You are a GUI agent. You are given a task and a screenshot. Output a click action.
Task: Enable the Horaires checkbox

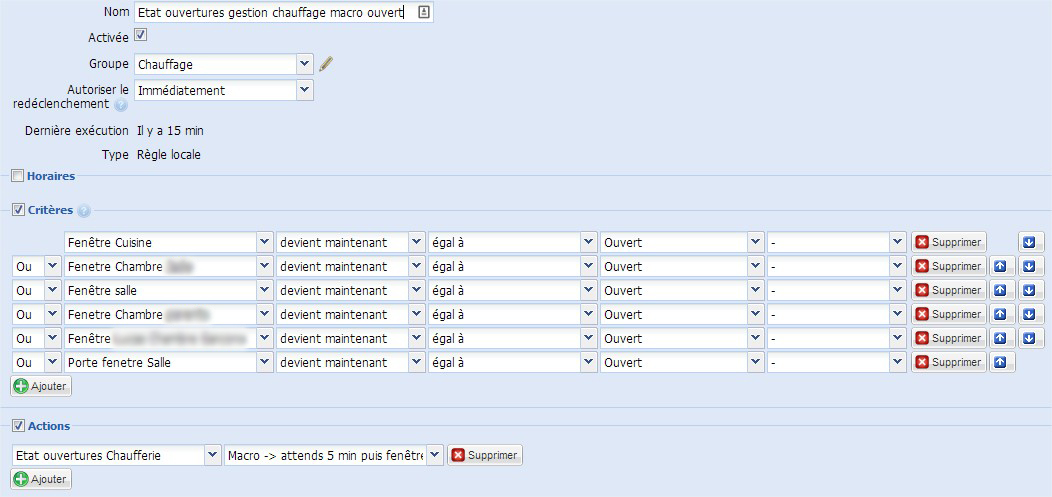[17, 176]
